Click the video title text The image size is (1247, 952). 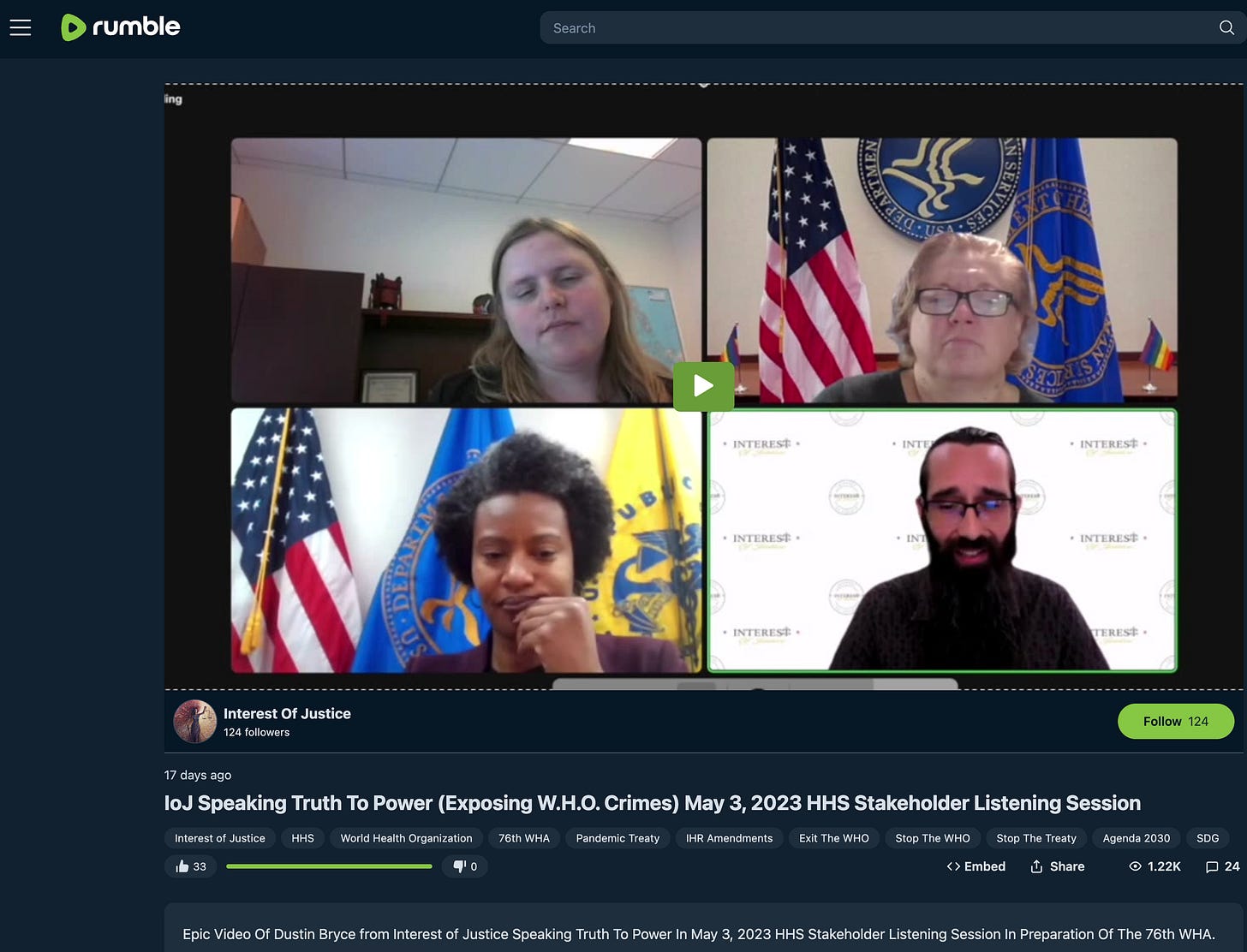click(x=653, y=803)
